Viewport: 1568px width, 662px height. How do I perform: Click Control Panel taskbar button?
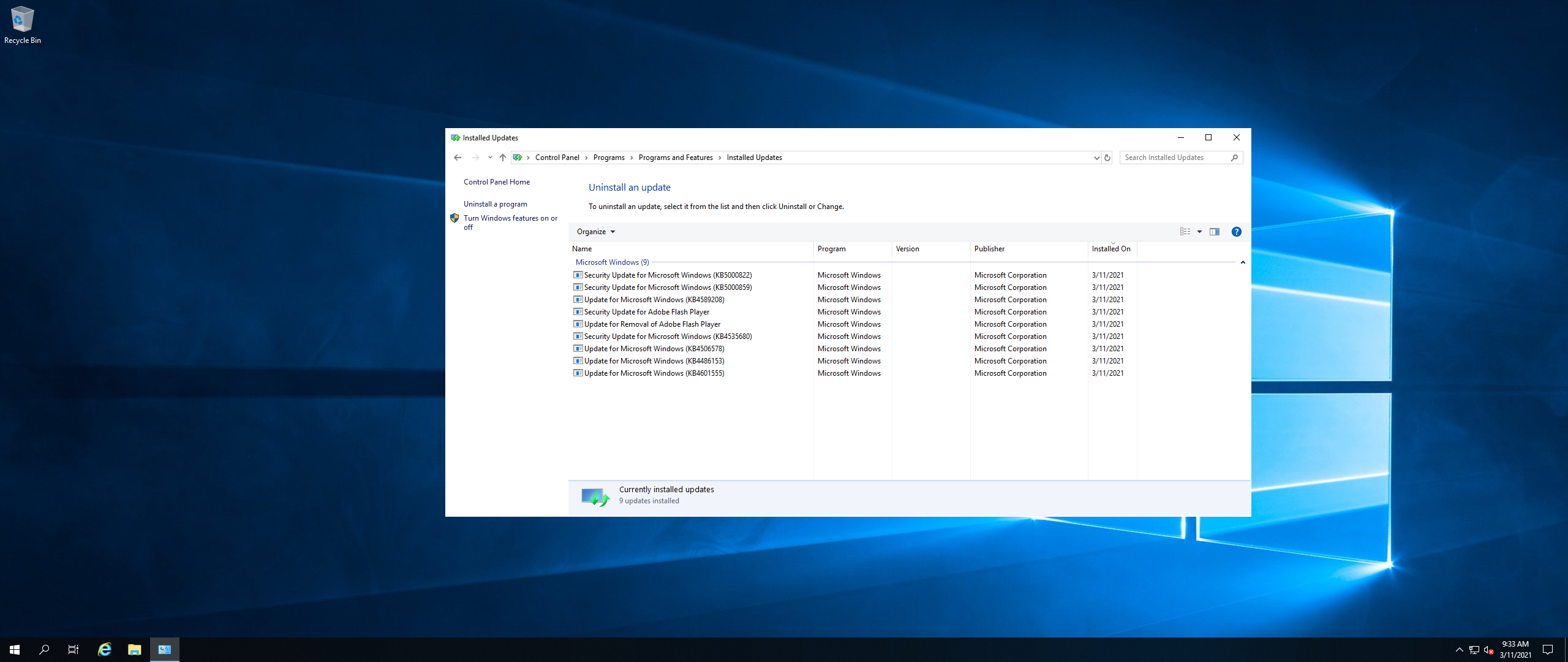coord(165,650)
